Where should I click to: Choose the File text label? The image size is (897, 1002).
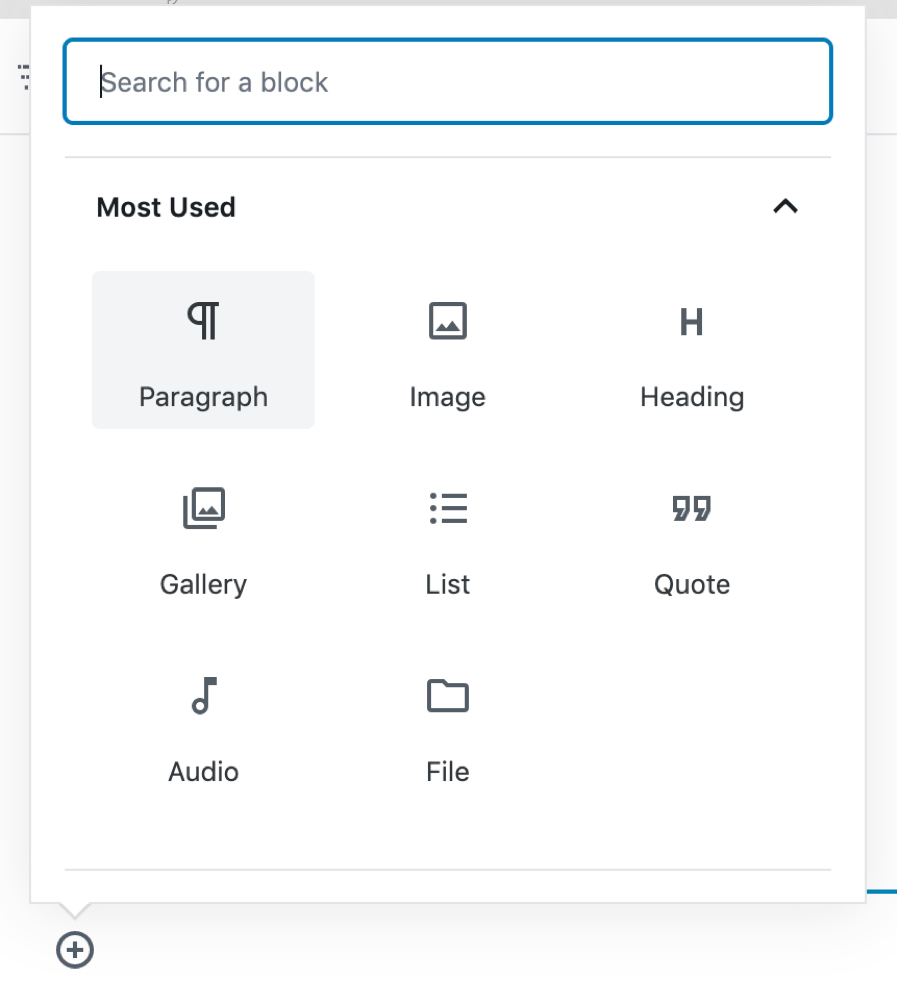(447, 772)
